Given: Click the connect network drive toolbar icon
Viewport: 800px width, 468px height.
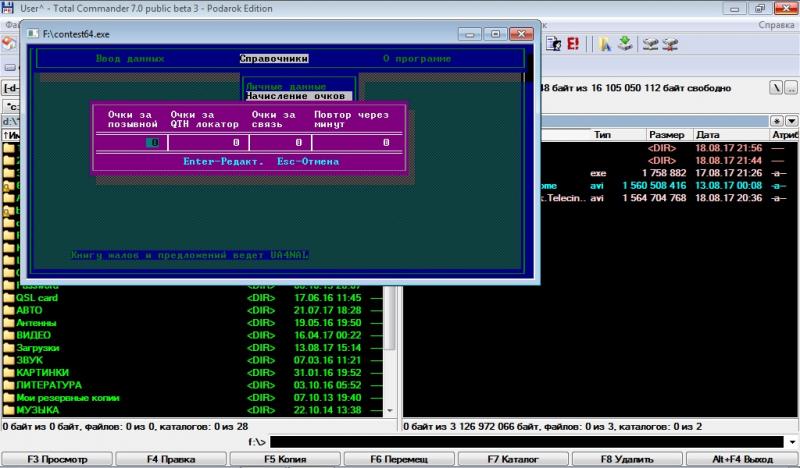Looking at the screenshot, I should (651, 44).
